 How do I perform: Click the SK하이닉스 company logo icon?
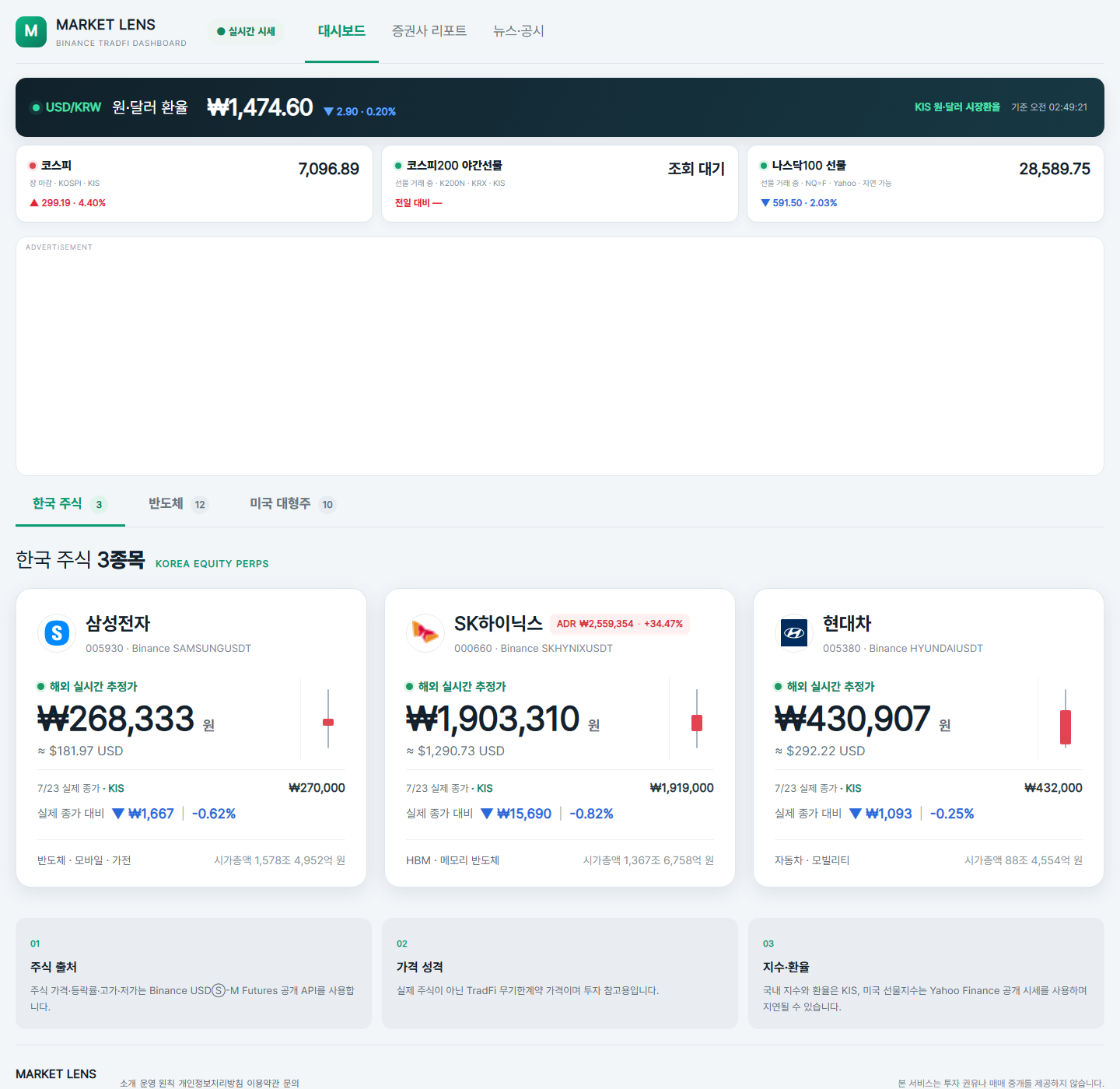[x=425, y=632]
